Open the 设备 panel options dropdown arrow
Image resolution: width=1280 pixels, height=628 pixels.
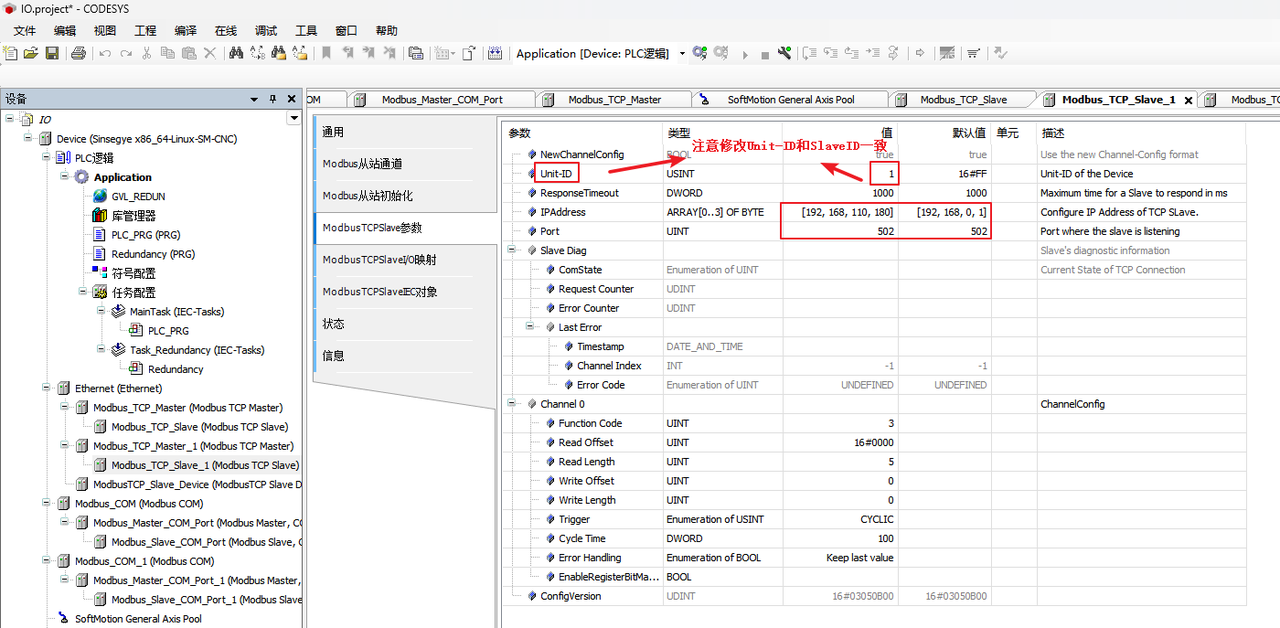[255, 99]
